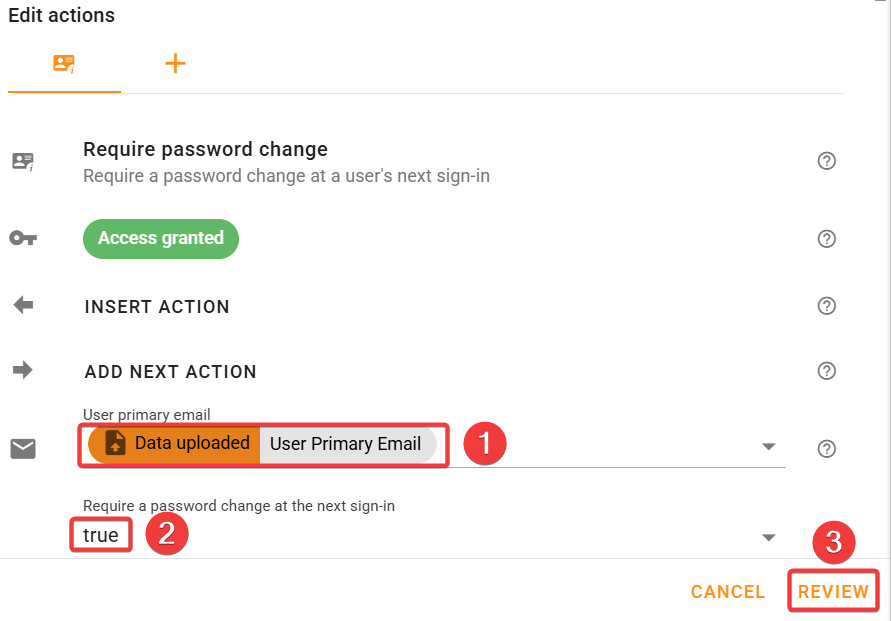Click the help icon for ADD NEXT ACTION
The width and height of the screenshot is (891, 621).
[x=826, y=371]
